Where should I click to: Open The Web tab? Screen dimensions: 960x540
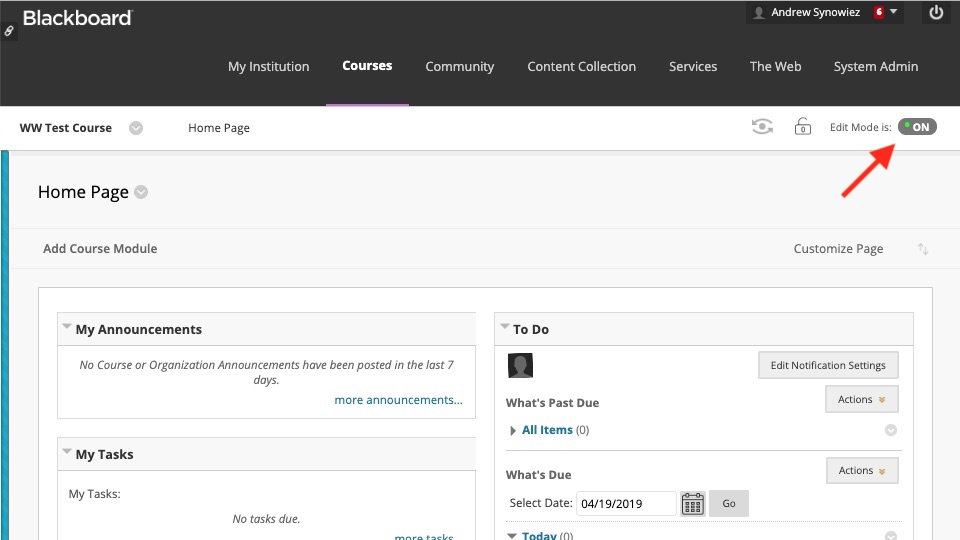click(x=775, y=66)
